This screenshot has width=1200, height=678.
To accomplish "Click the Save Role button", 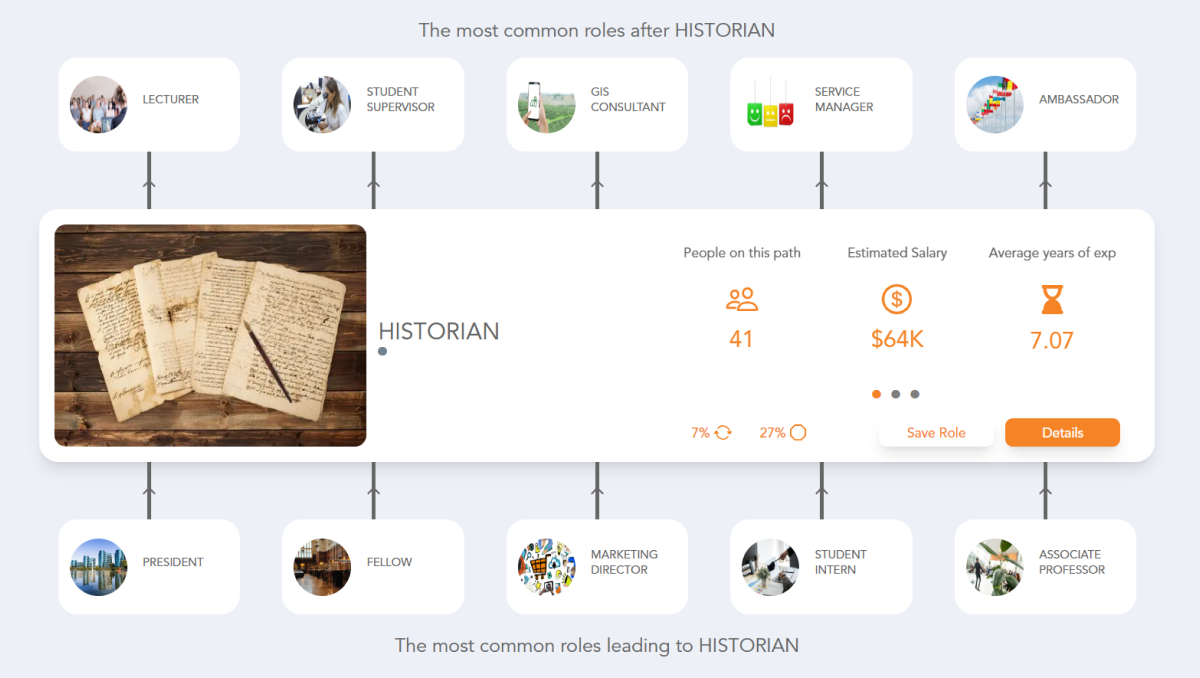I will 936,432.
